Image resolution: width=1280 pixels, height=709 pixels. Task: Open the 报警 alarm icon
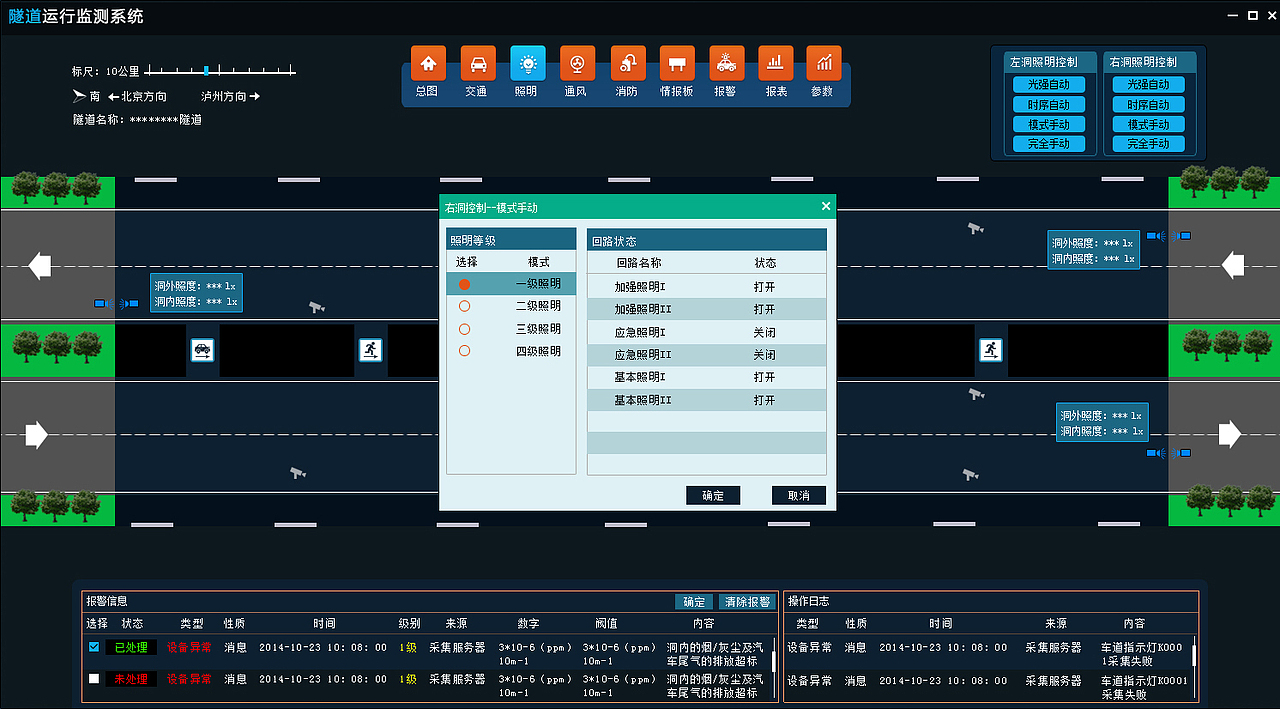coord(726,64)
